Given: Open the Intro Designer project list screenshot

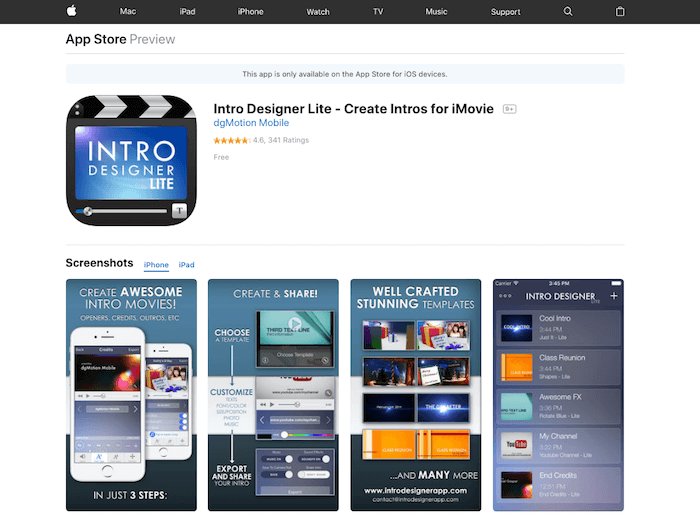Looking at the screenshot, I should (558, 395).
